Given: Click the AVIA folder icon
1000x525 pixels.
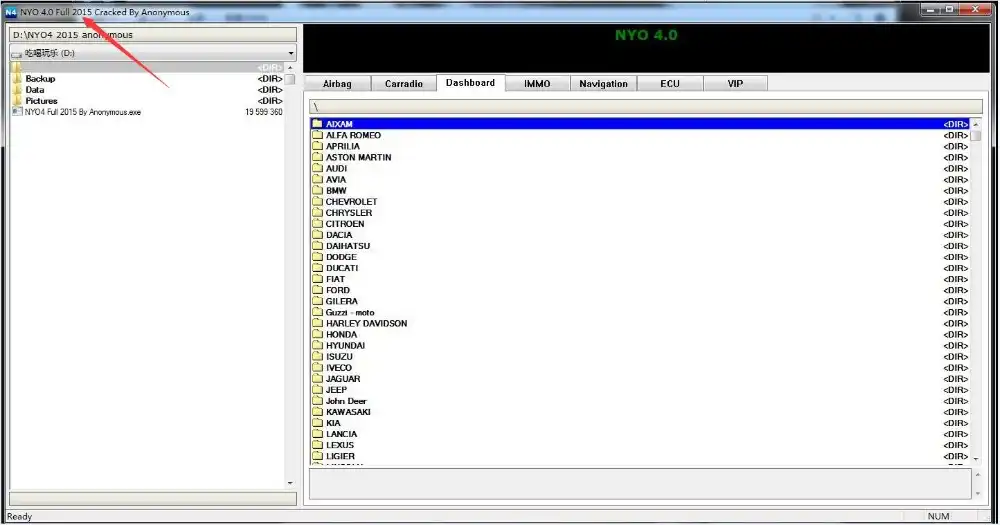Looking at the screenshot, I should point(318,179).
